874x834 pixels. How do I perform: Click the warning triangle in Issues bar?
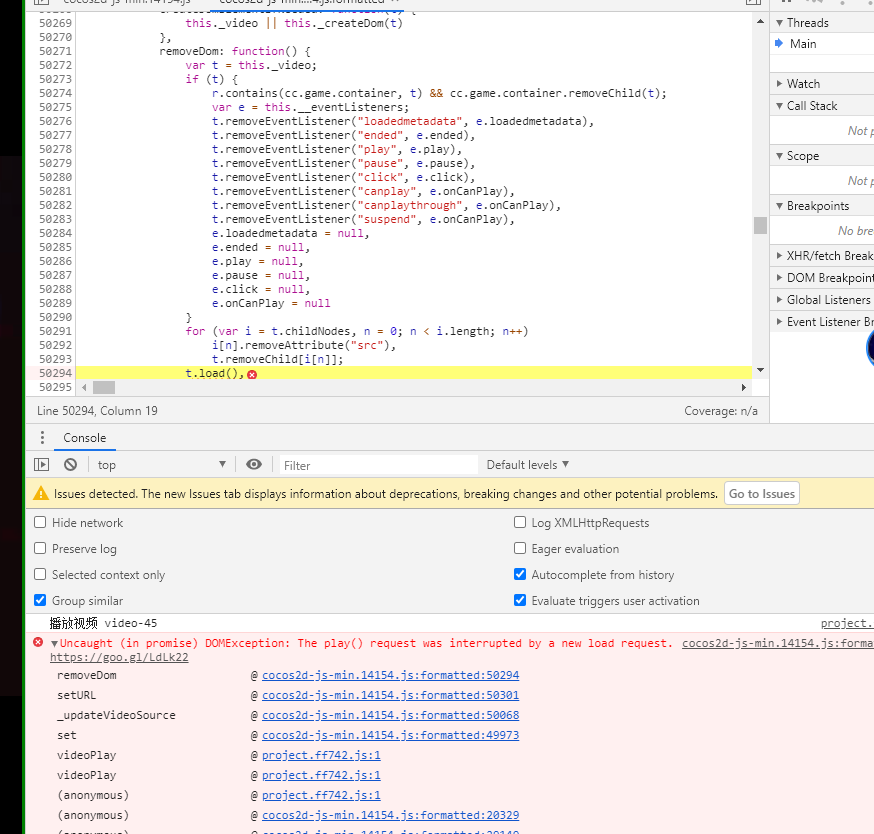[x=41, y=493]
